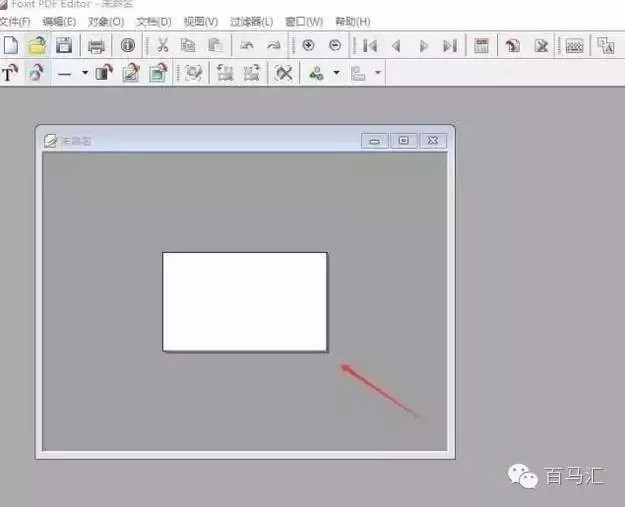The width and height of the screenshot is (625, 507).
Task: Click the blank white page in document
Action: [245, 302]
